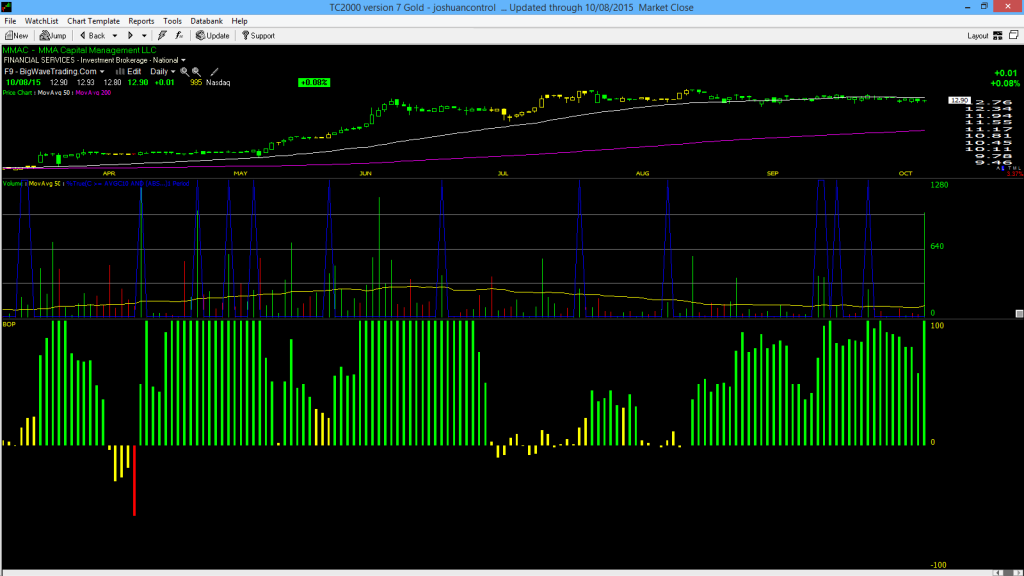Click the forward arrow icon
This screenshot has height=576, width=1024.
[x=130, y=36]
